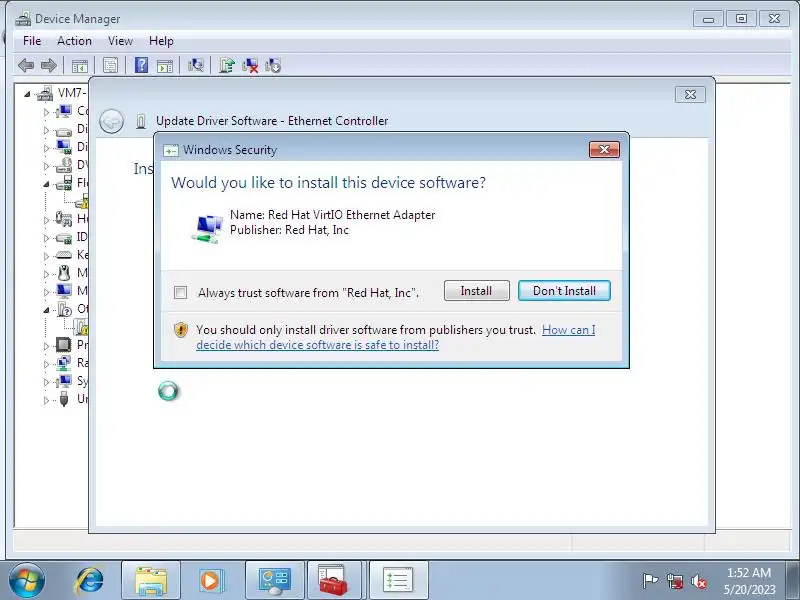Click the network status tray icon
This screenshot has width=800, height=600.
[675, 581]
